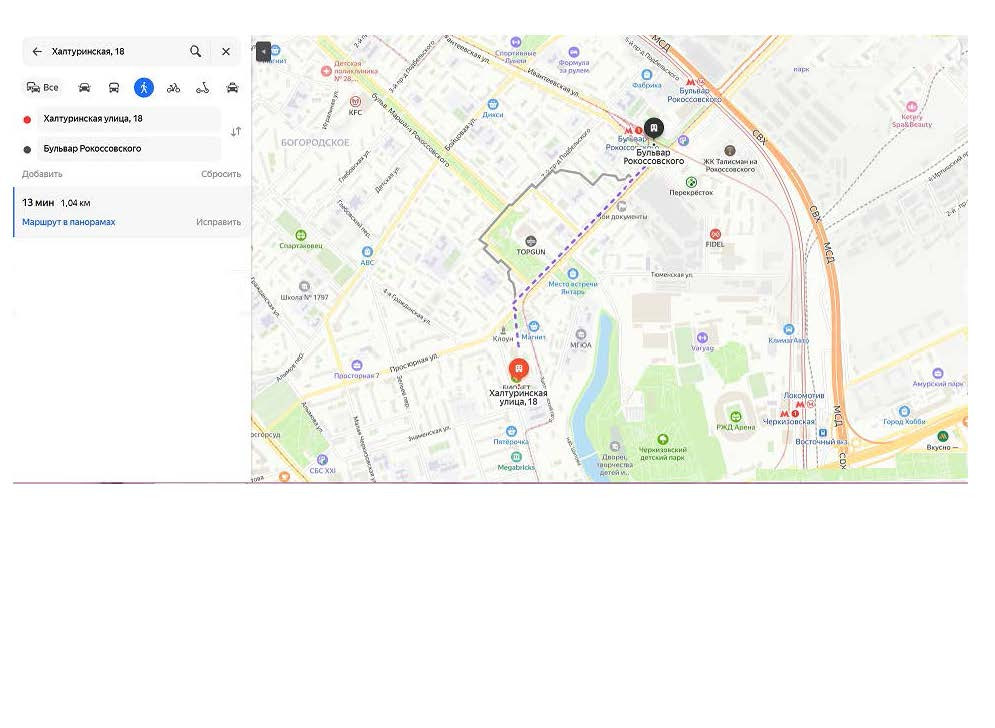
Task: Click the Место встречи Янтарь marker
Action: tap(572, 274)
